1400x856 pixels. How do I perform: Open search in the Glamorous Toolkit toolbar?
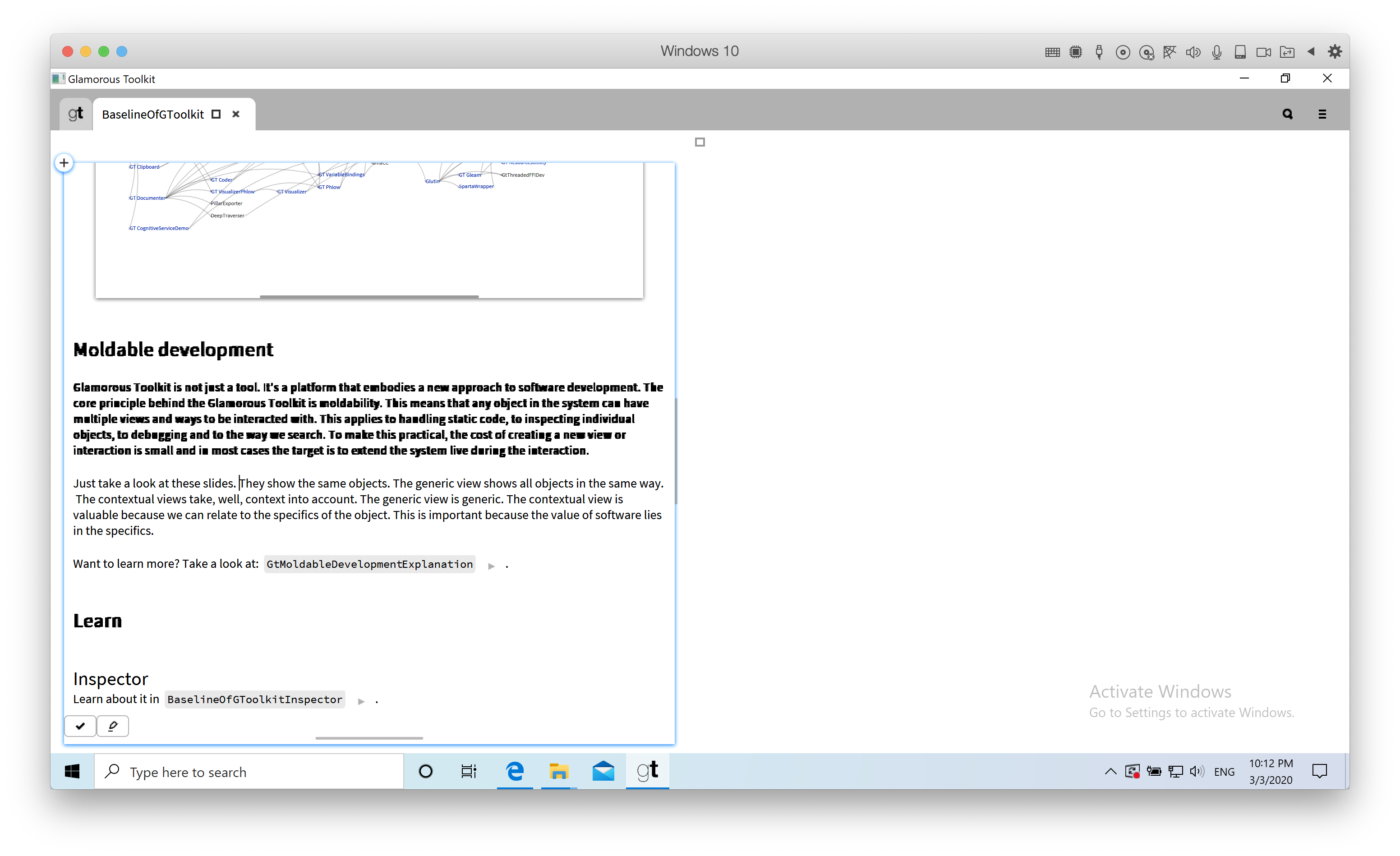coord(1287,114)
